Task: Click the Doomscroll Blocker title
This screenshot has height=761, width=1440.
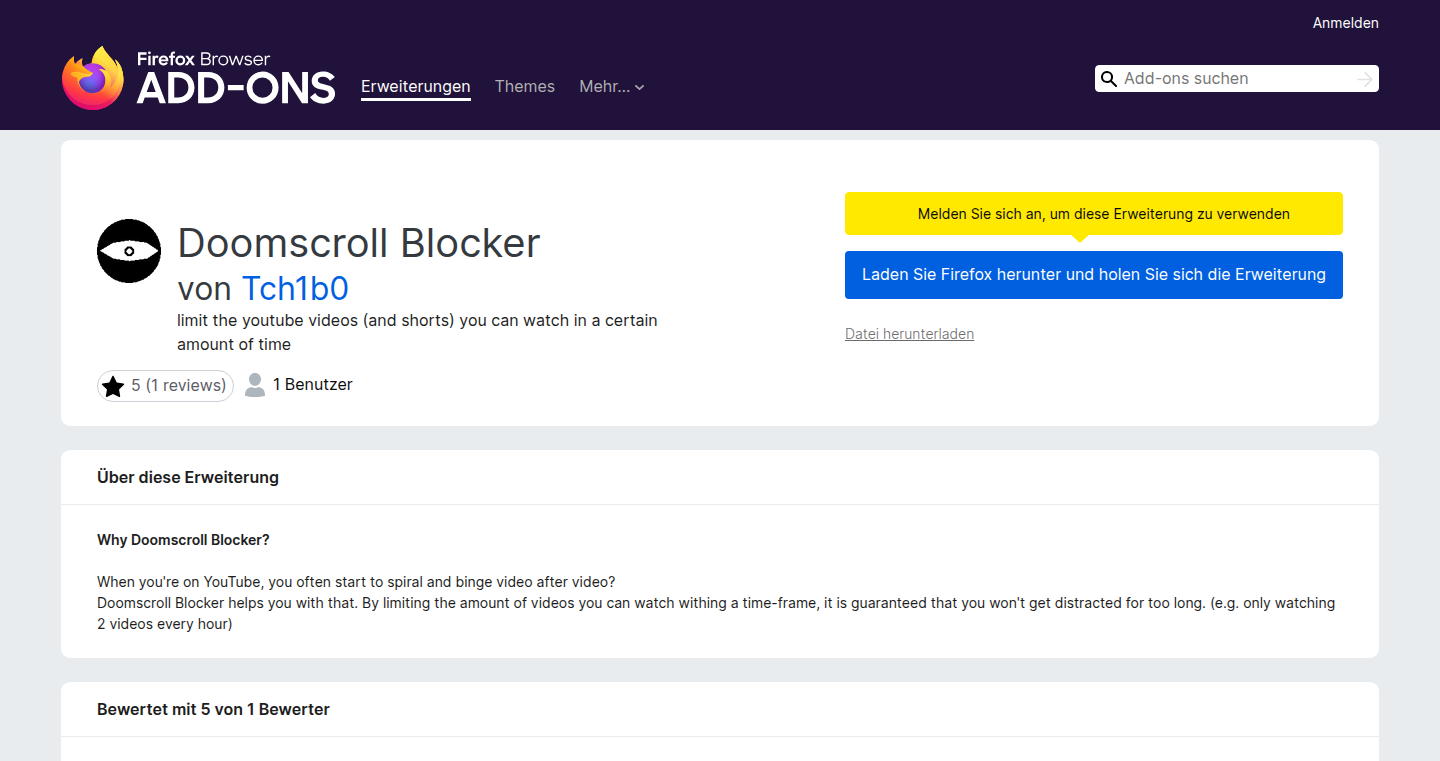Action: 359,243
